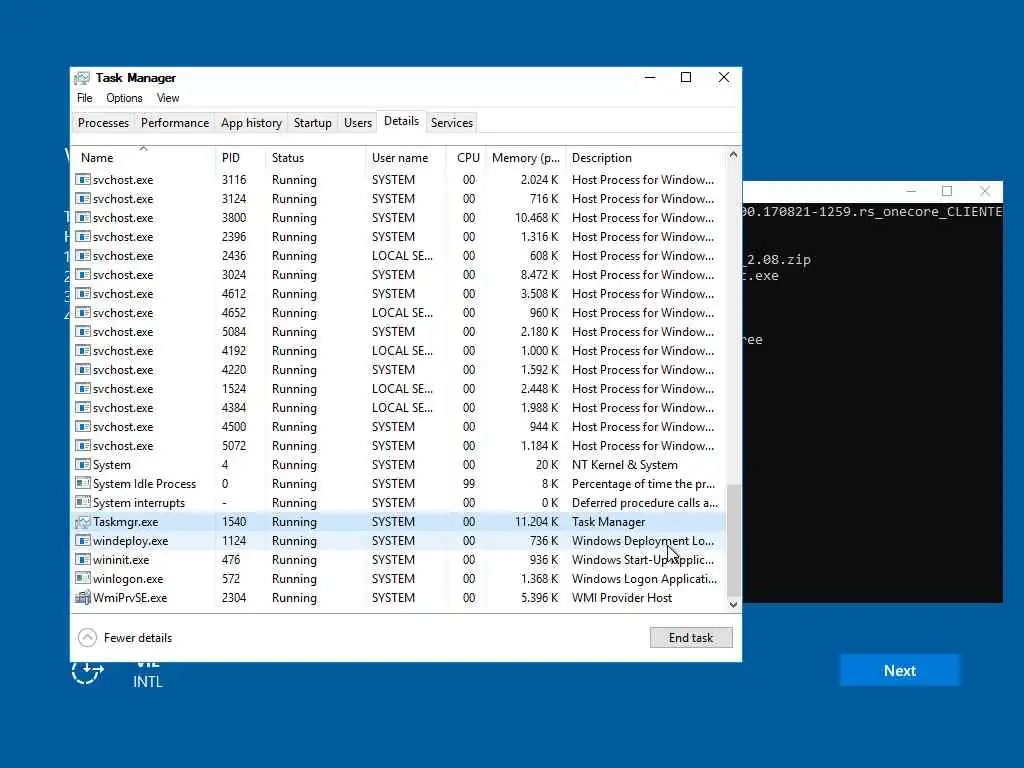The image size is (1024, 768).
Task: Switch to the Performance tab
Action: (x=175, y=123)
